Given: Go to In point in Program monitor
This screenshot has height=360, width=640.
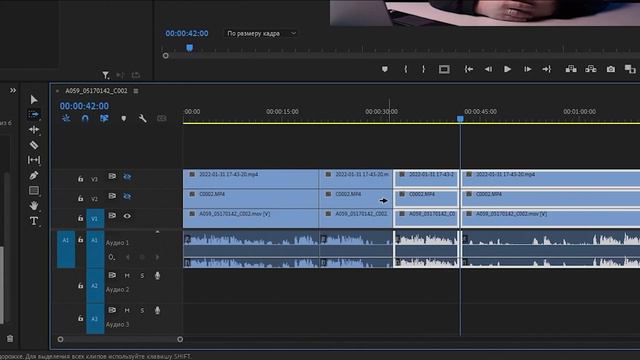Looking at the screenshot, I should (469, 69).
